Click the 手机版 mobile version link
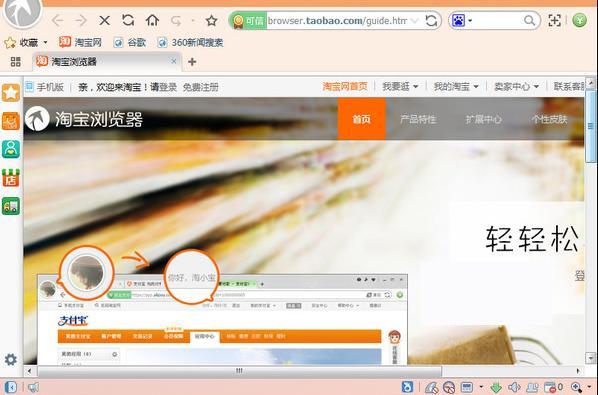Viewport: 598px width, 395px height. click(x=45, y=87)
